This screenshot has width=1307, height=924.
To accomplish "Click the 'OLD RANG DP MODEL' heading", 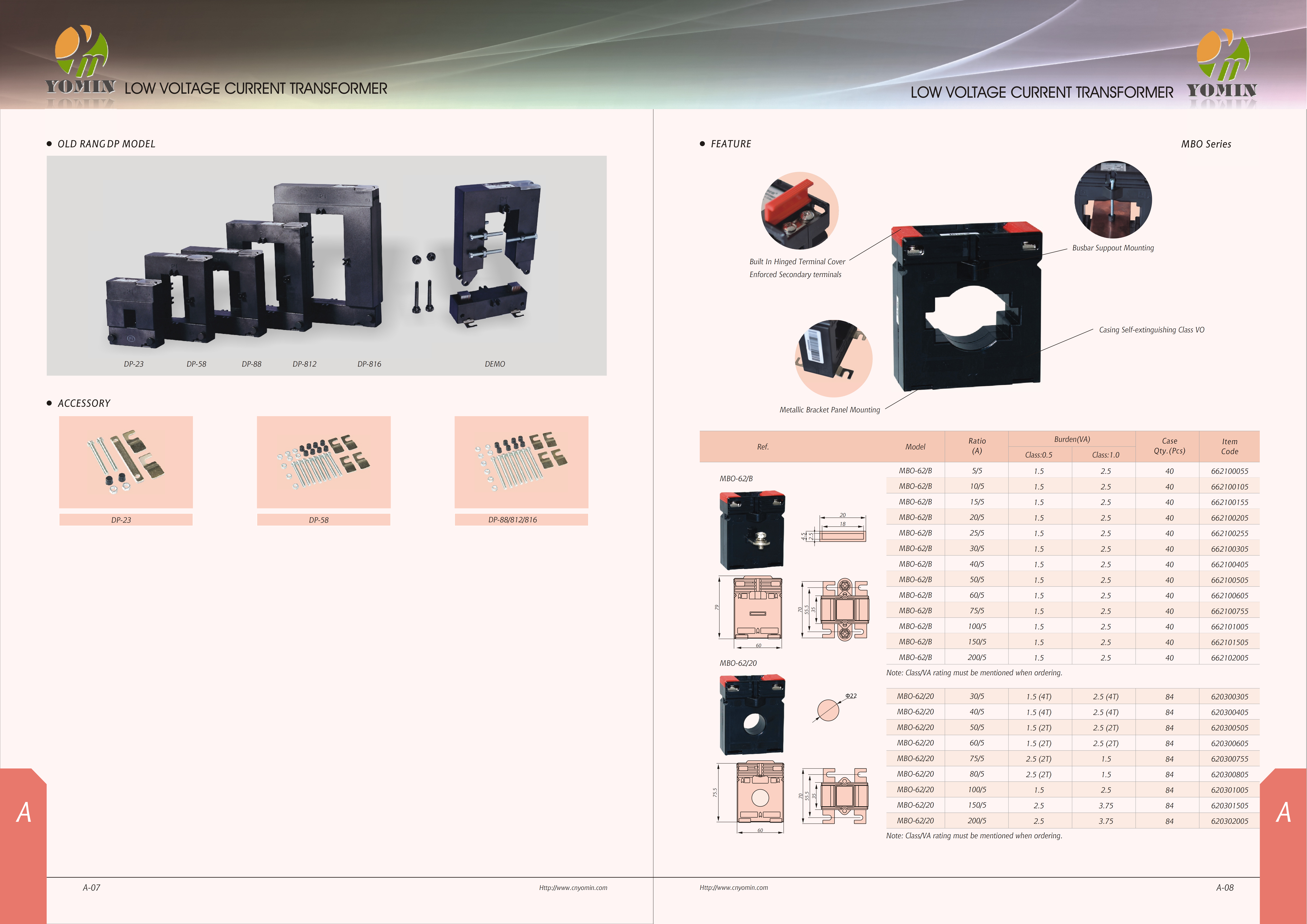I will click(x=107, y=144).
